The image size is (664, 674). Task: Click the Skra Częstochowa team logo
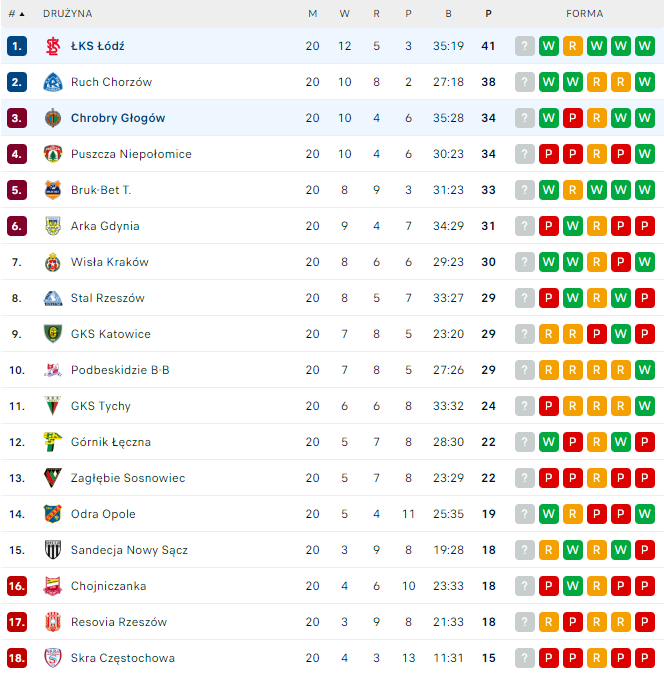[x=53, y=658]
